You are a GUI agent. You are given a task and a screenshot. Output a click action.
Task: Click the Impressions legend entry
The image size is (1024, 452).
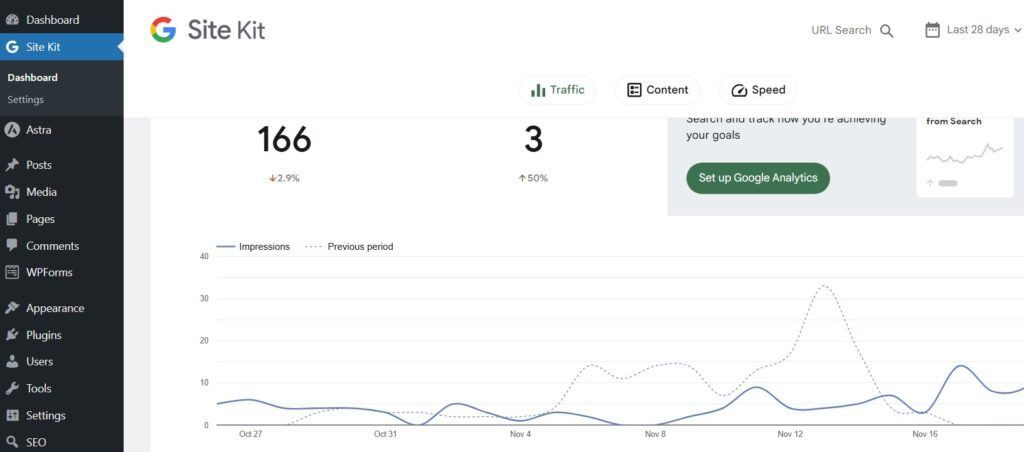253,247
